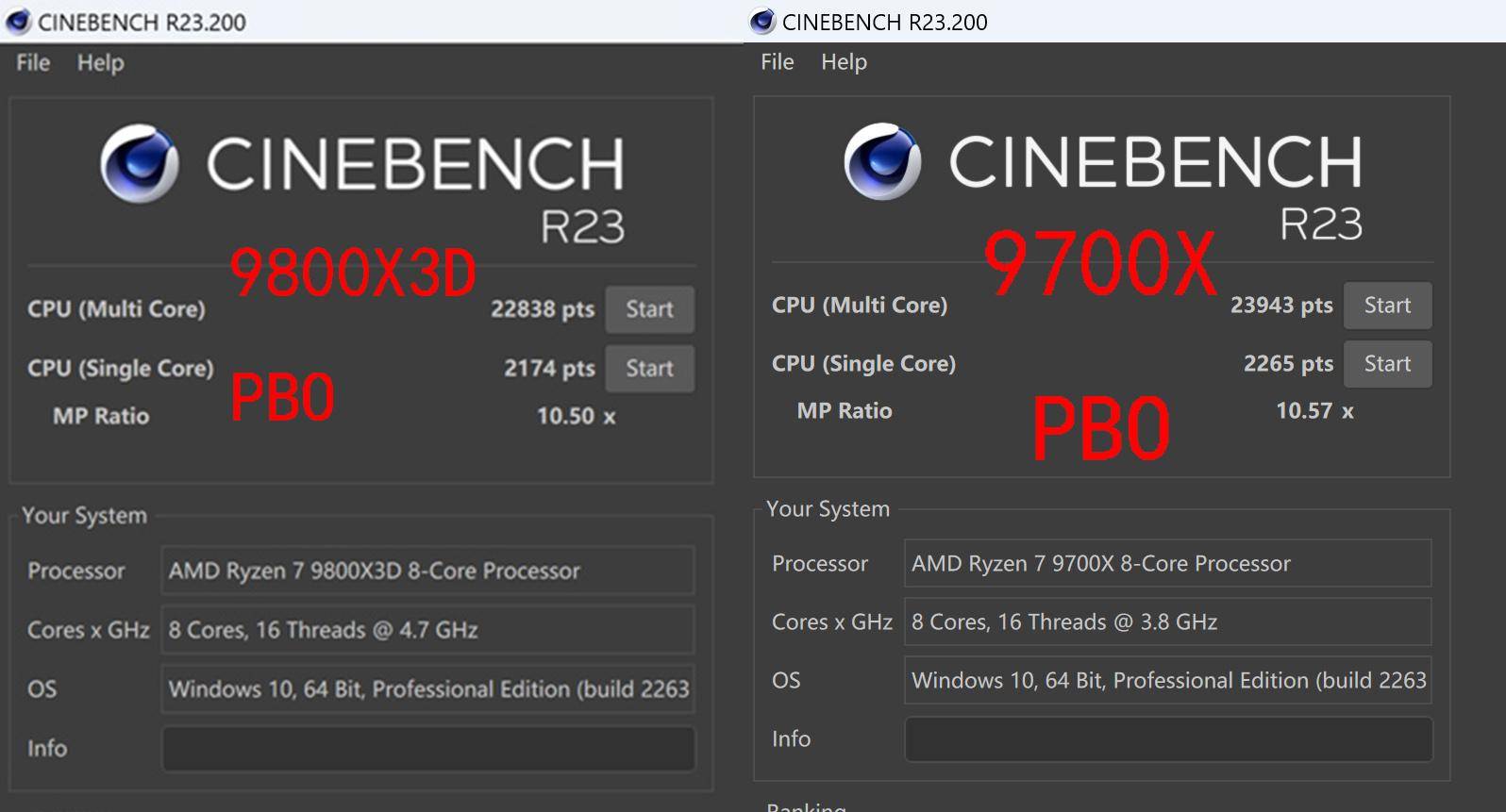
Task: Select the 2265 pts single core score
Action: point(1288,364)
